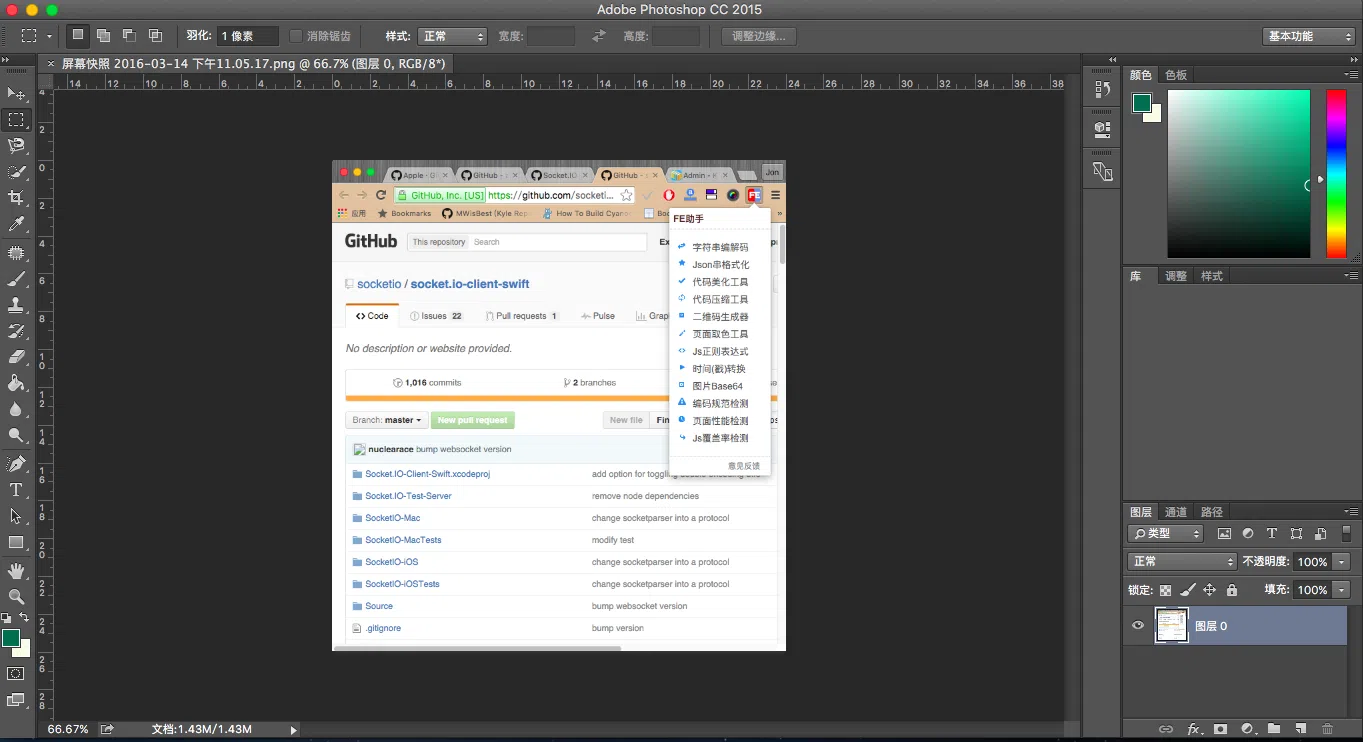Viewport: 1363px width, 742px height.
Task: Switch to the 色板 swatches tab
Action: tap(1176, 75)
